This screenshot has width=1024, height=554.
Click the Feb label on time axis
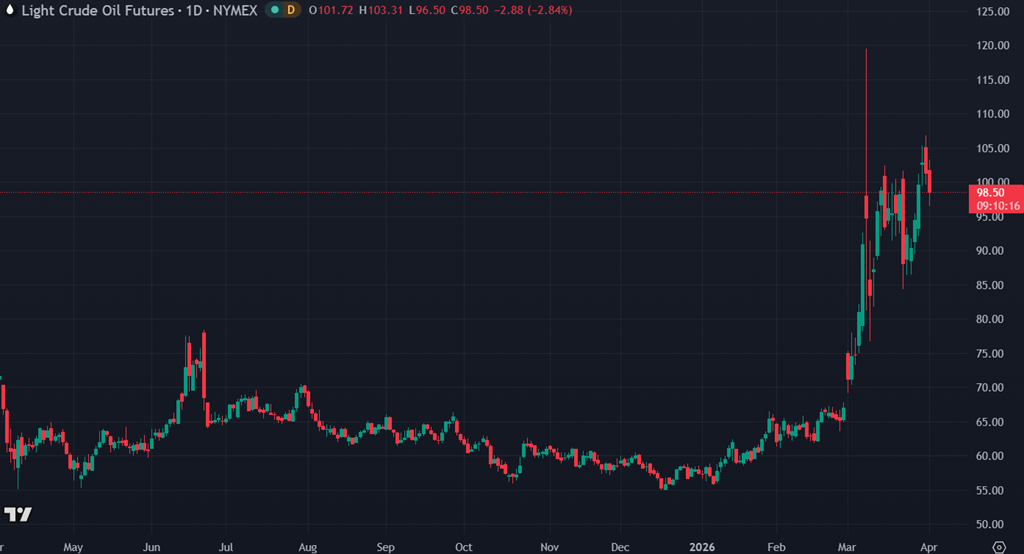[776, 547]
